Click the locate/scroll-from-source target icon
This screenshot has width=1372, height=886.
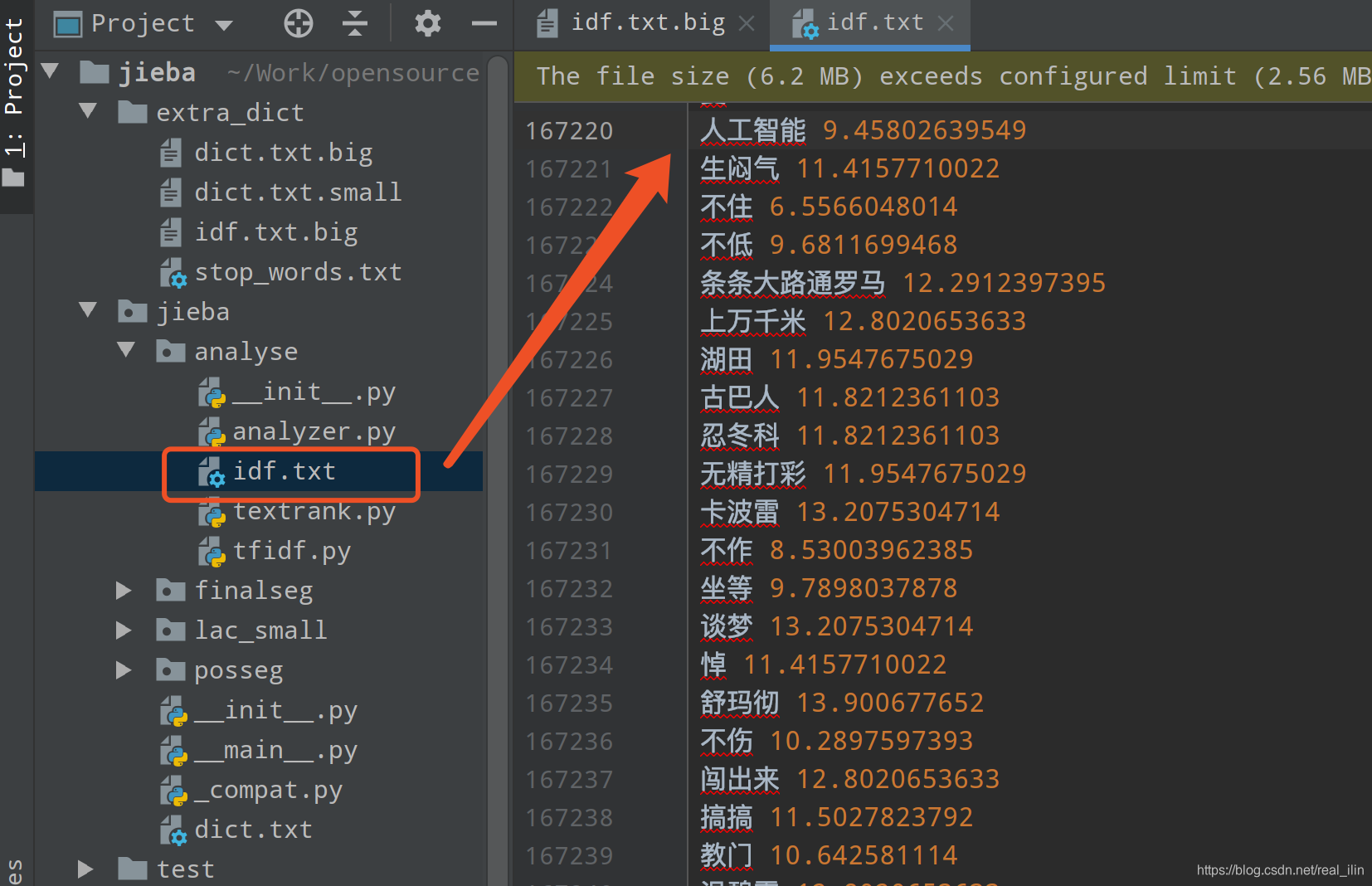[299, 23]
